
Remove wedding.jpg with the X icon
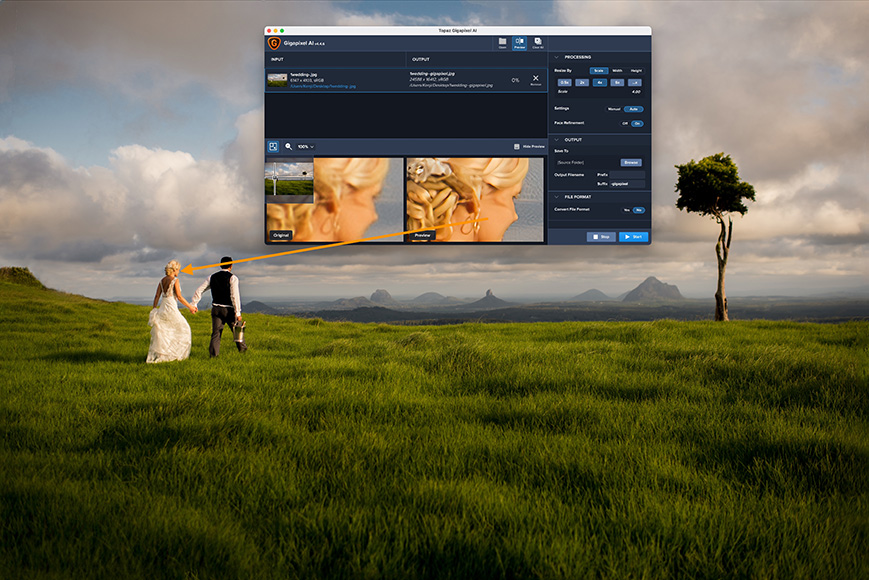tap(535, 79)
